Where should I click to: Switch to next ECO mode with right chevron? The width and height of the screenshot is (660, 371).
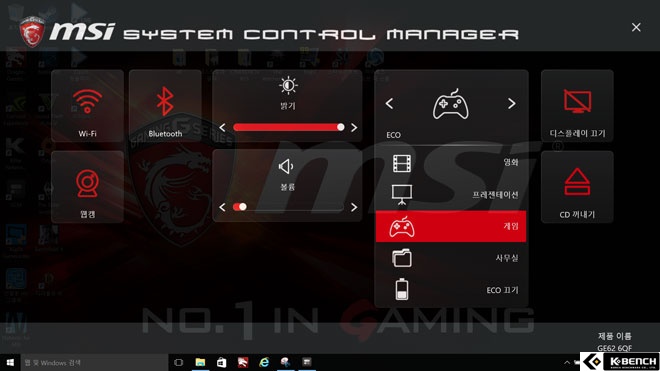(x=511, y=104)
